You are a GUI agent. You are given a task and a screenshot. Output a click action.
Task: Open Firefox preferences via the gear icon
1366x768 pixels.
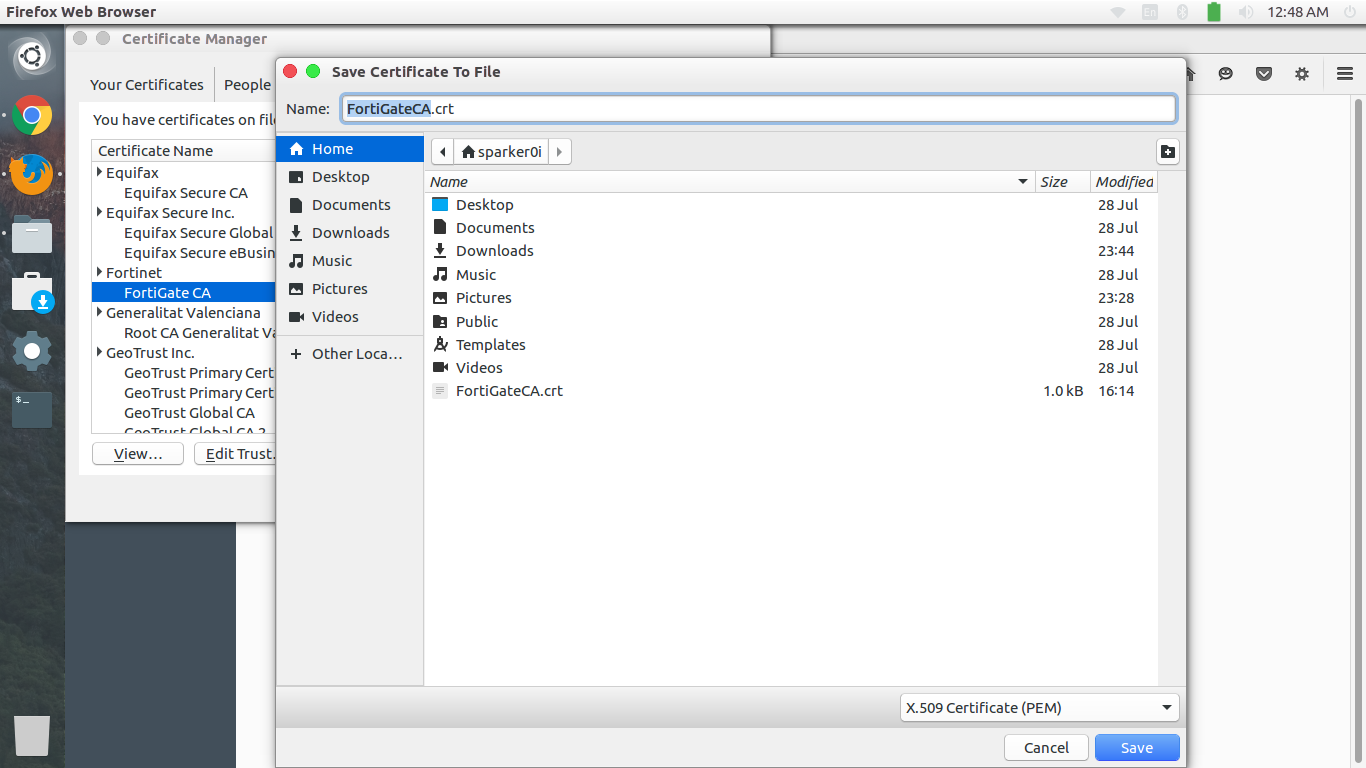[1301, 73]
